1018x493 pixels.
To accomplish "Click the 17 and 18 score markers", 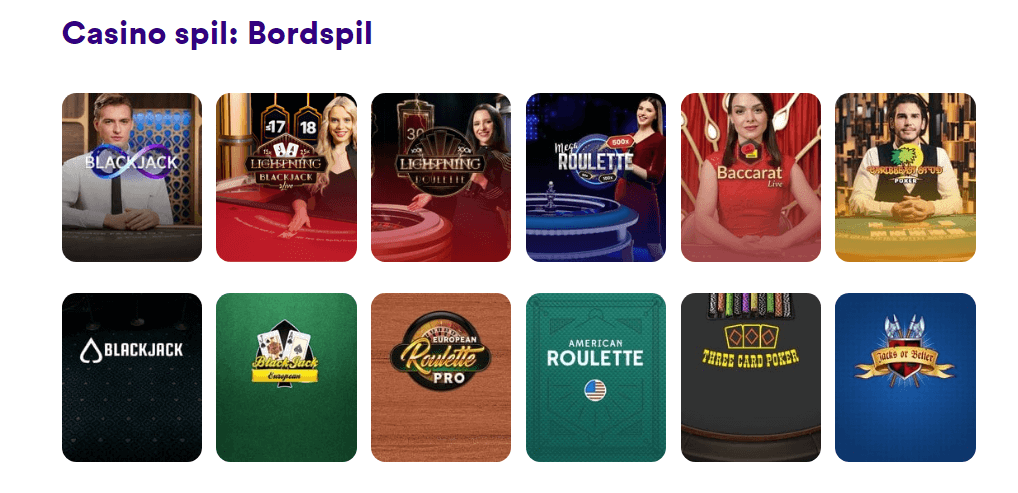I will click(293, 125).
